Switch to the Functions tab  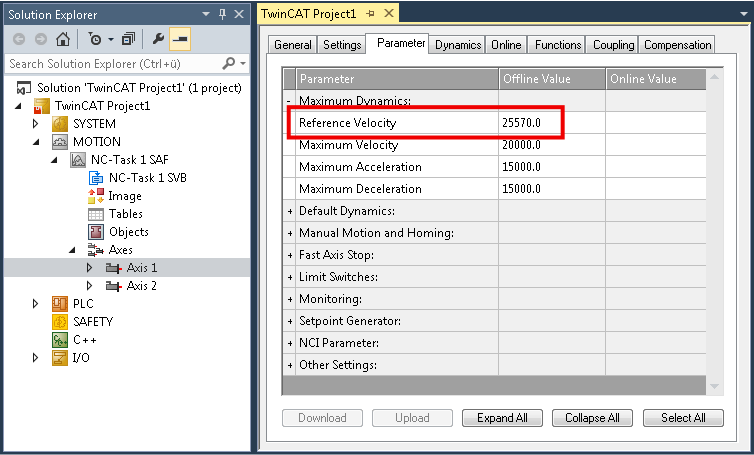tap(558, 45)
